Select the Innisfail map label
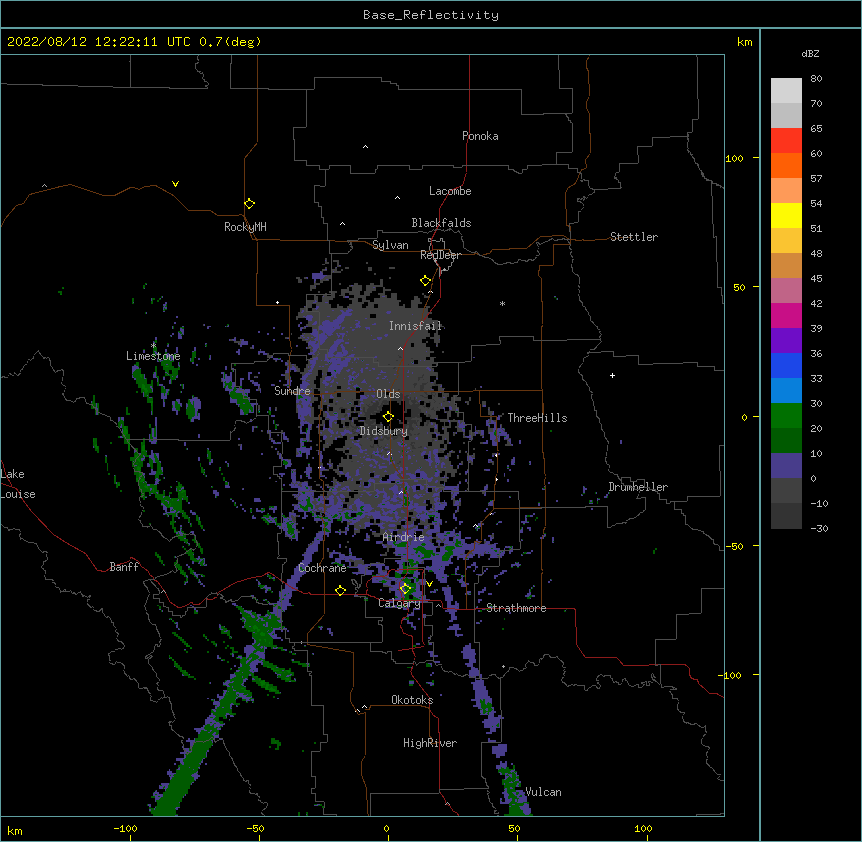This screenshot has width=862, height=842. [415, 326]
